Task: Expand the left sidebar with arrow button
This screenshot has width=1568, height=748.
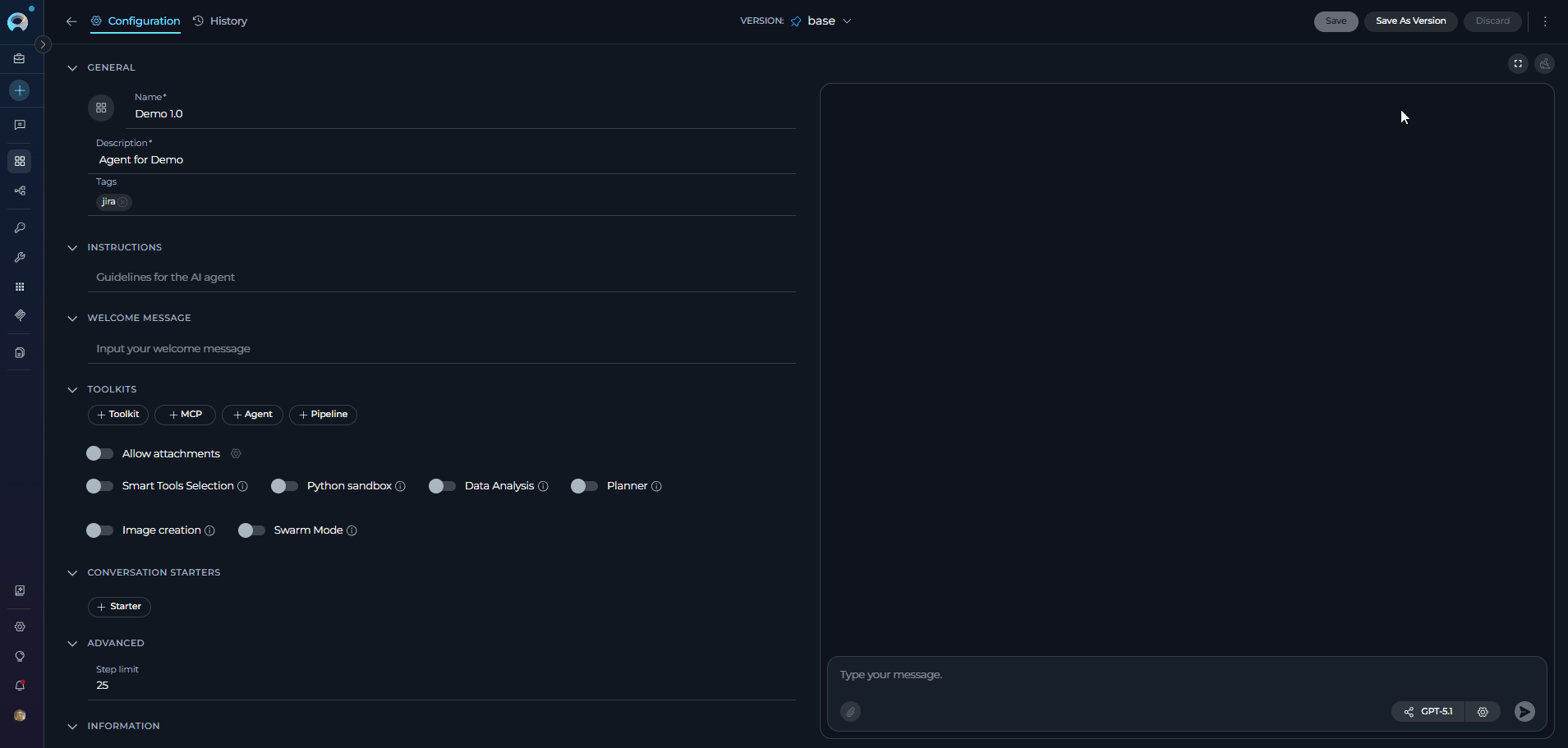Action: click(x=44, y=44)
